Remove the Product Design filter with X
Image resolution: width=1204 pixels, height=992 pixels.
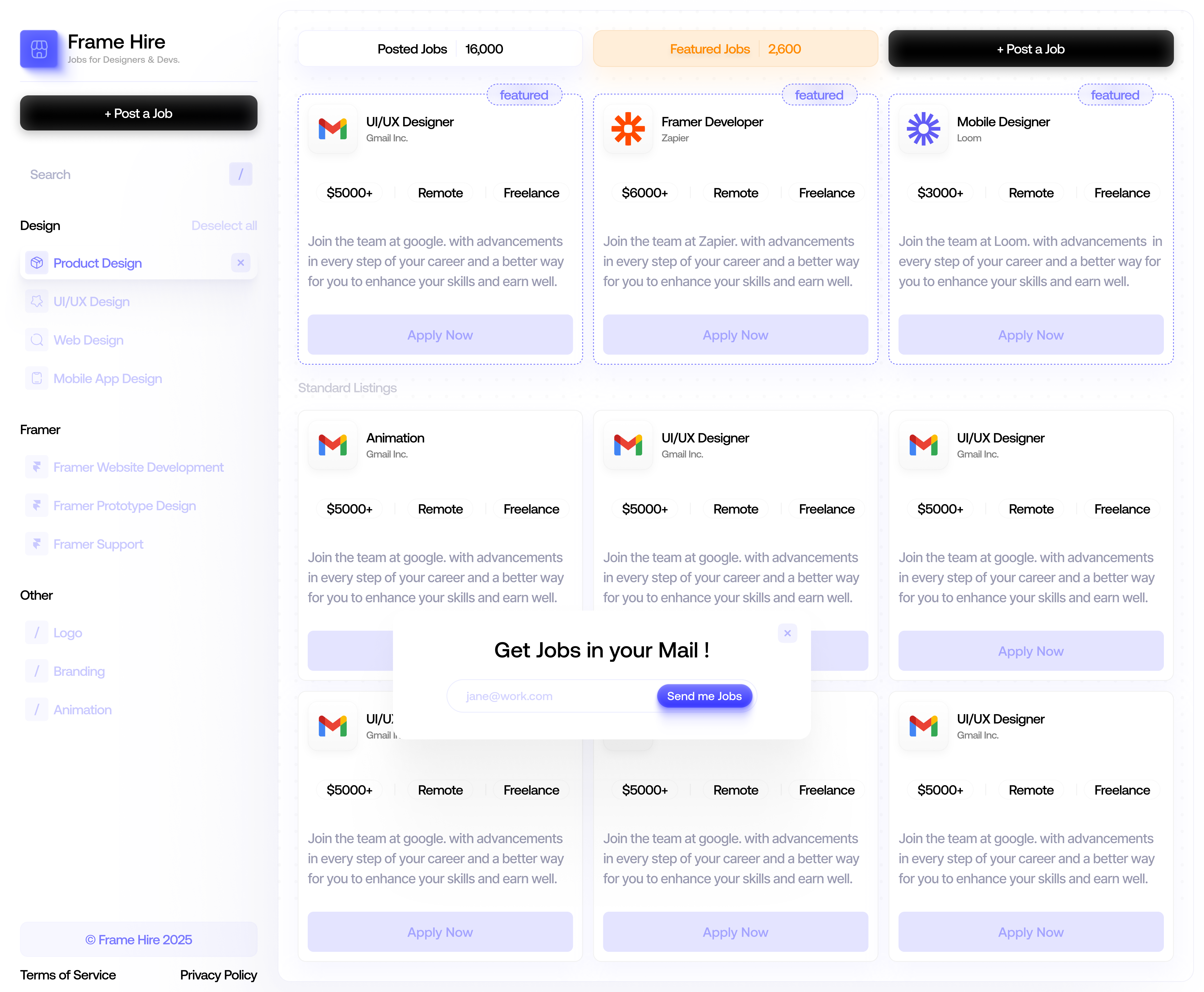tap(240, 263)
